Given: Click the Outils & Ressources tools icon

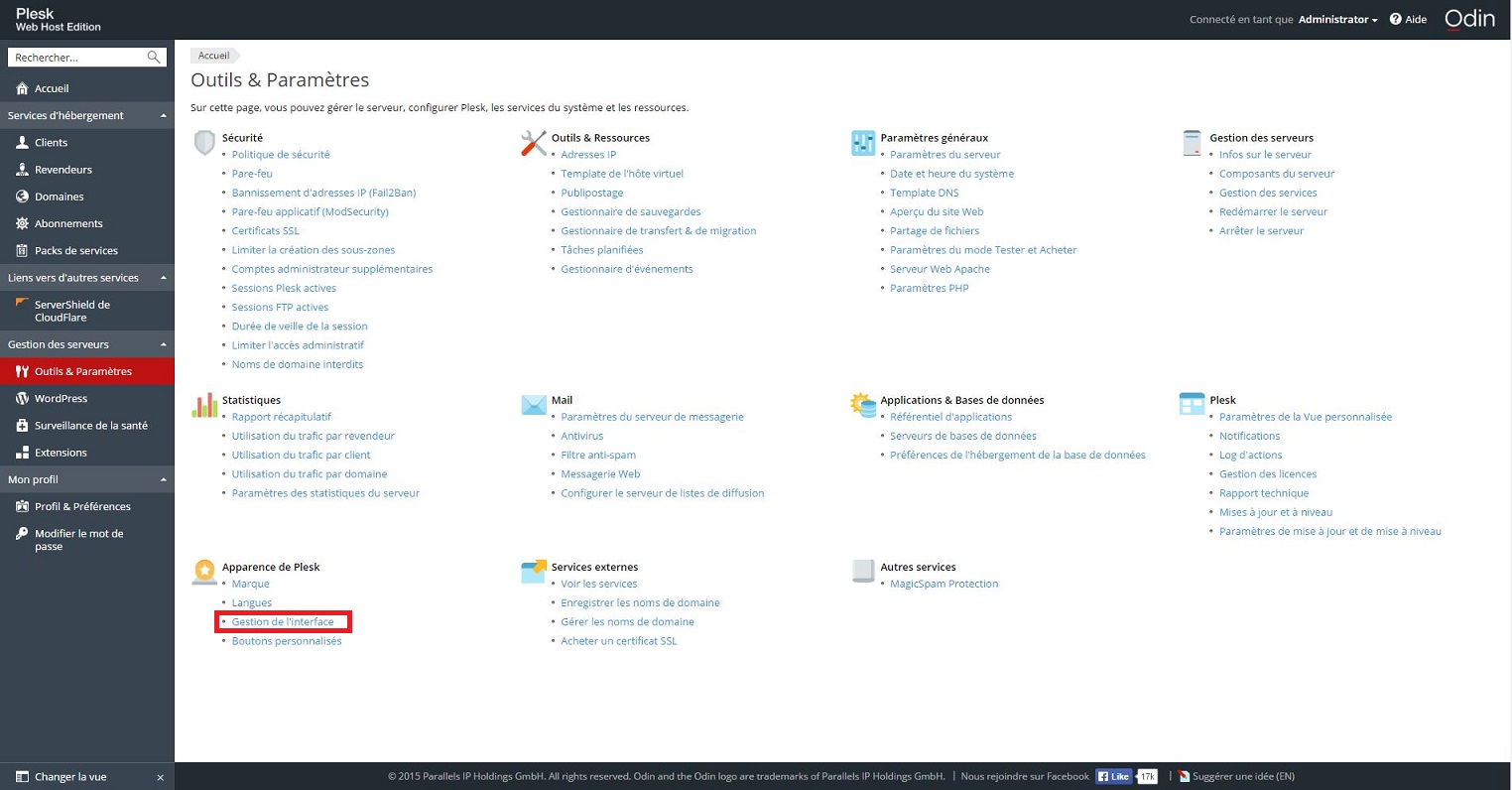Looking at the screenshot, I should pyautogui.click(x=534, y=143).
